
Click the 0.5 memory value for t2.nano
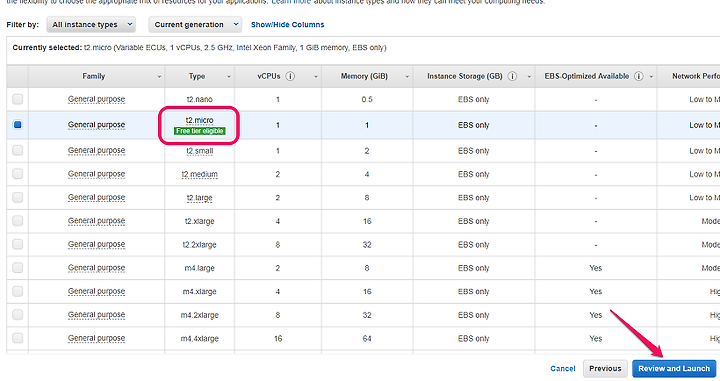[367, 99]
